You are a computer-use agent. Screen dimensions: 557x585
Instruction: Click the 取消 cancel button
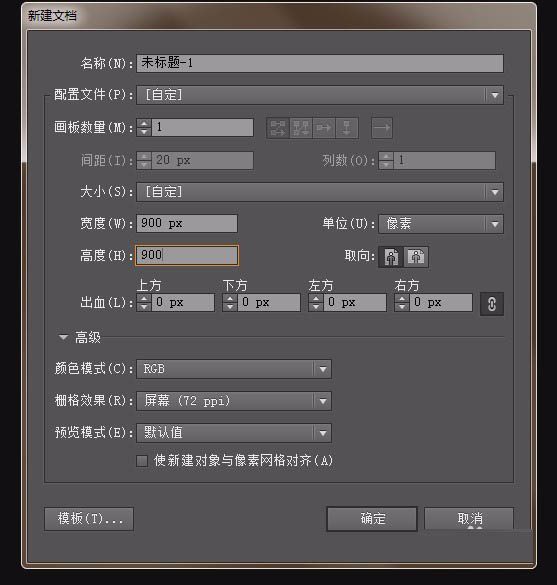(469, 519)
